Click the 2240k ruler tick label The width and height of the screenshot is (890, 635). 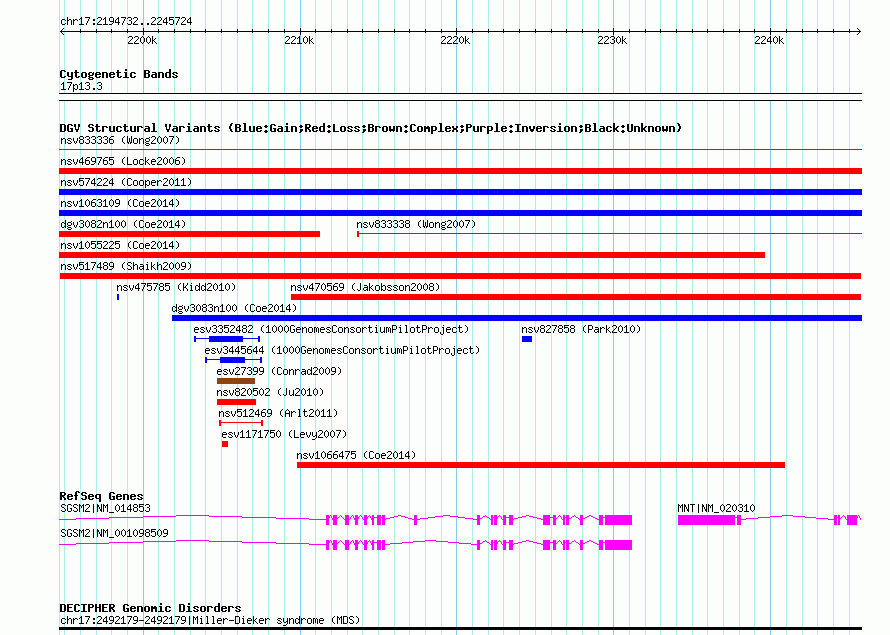pyautogui.click(x=769, y=40)
